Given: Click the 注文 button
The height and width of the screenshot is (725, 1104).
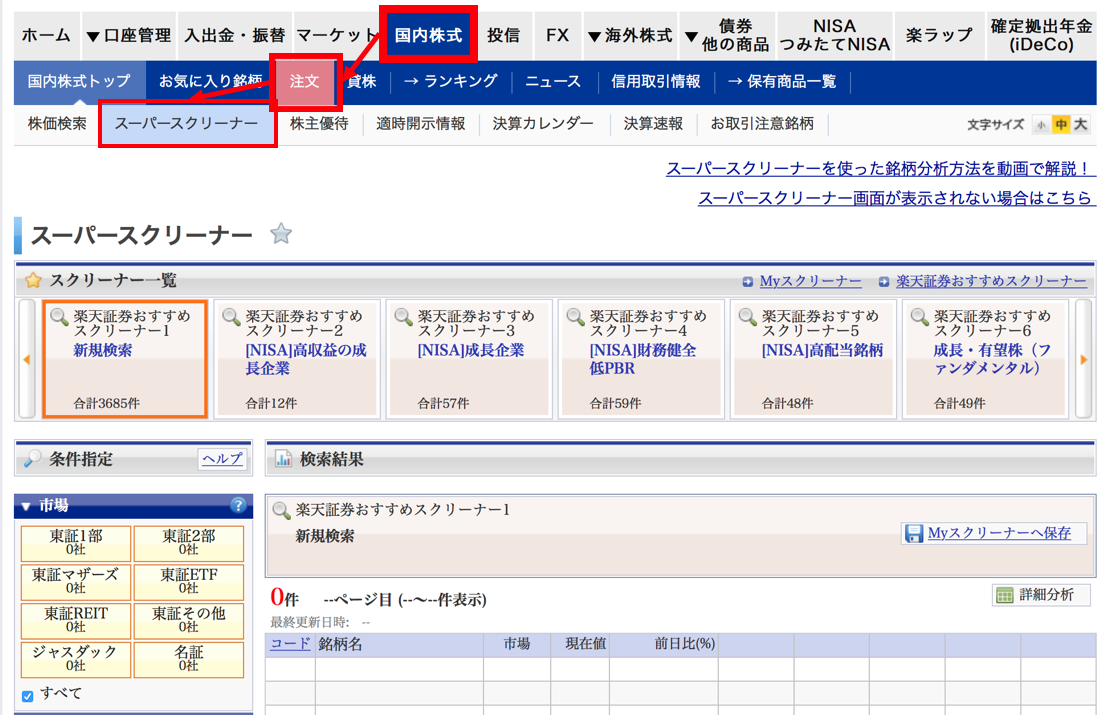Looking at the screenshot, I should [x=306, y=82].
